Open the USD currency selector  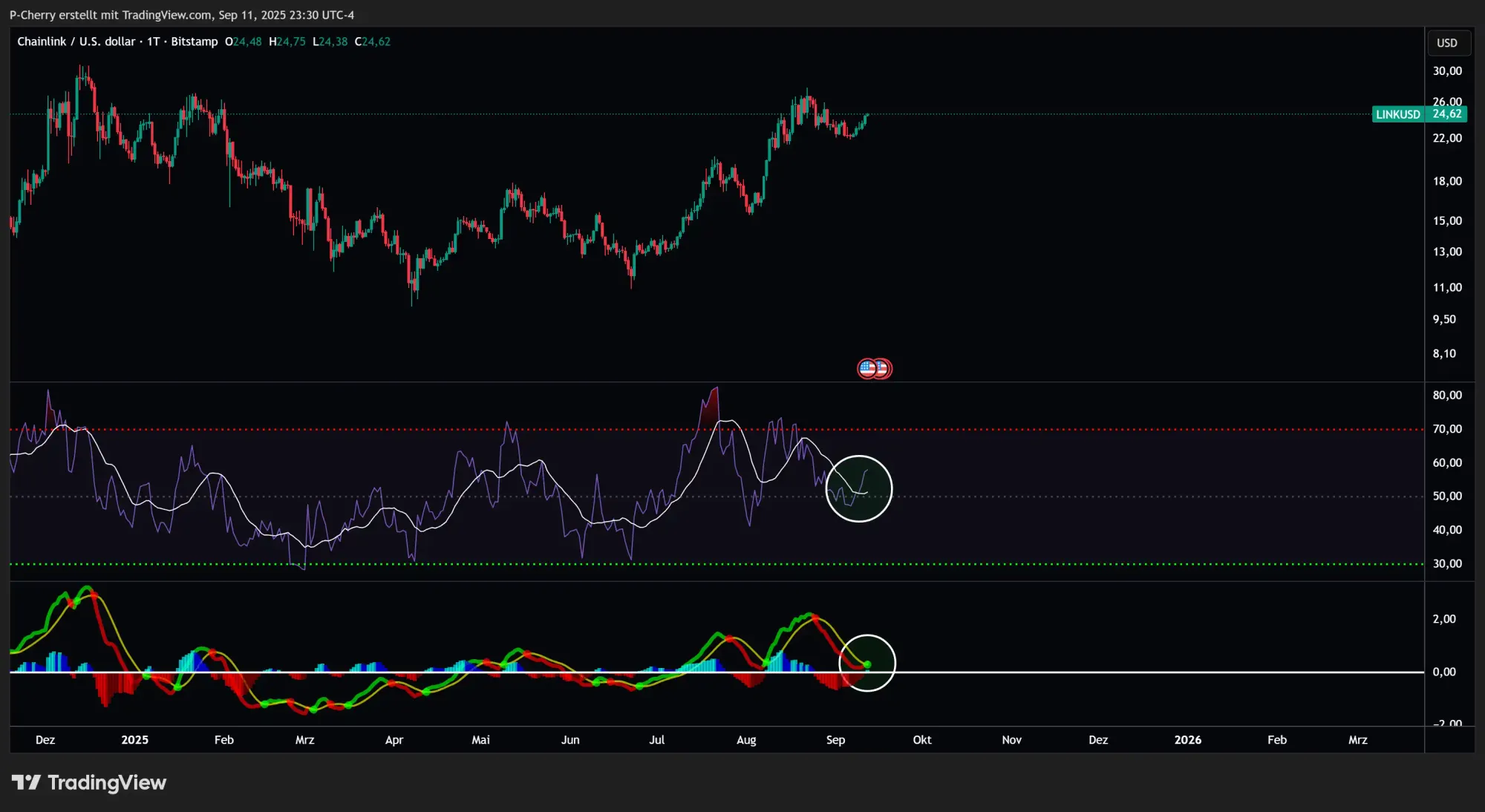point(1447,43)
